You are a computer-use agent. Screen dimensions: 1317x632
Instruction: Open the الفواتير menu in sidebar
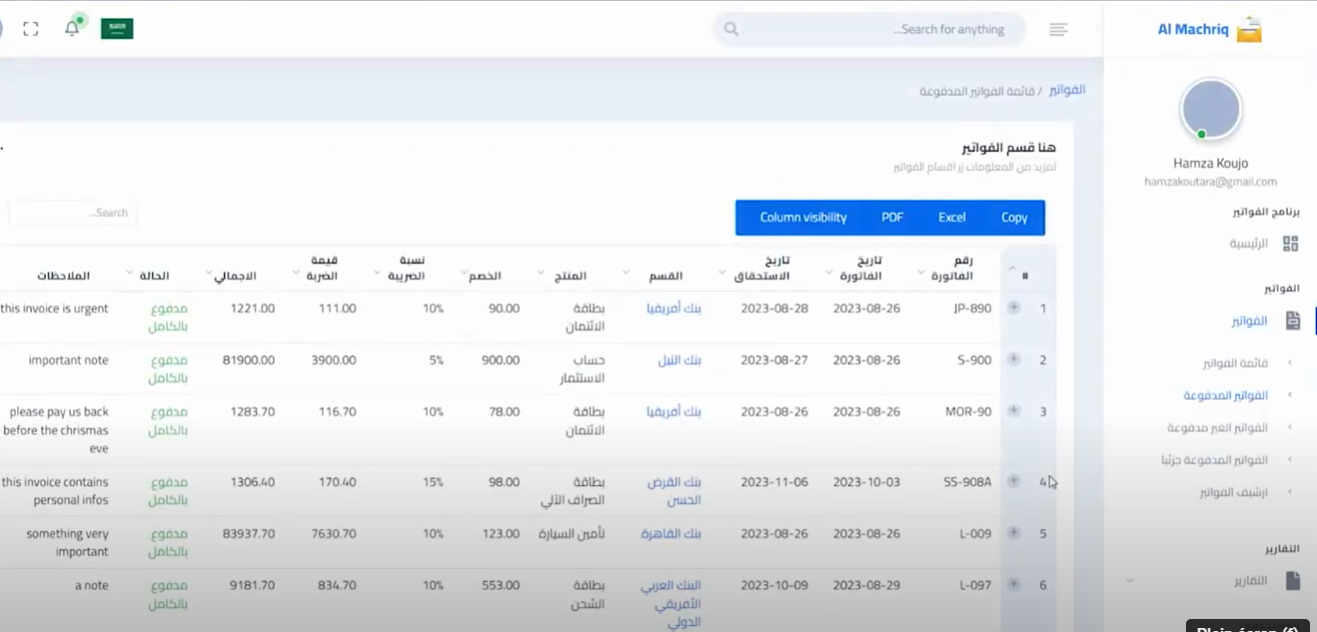(1250, 321)
